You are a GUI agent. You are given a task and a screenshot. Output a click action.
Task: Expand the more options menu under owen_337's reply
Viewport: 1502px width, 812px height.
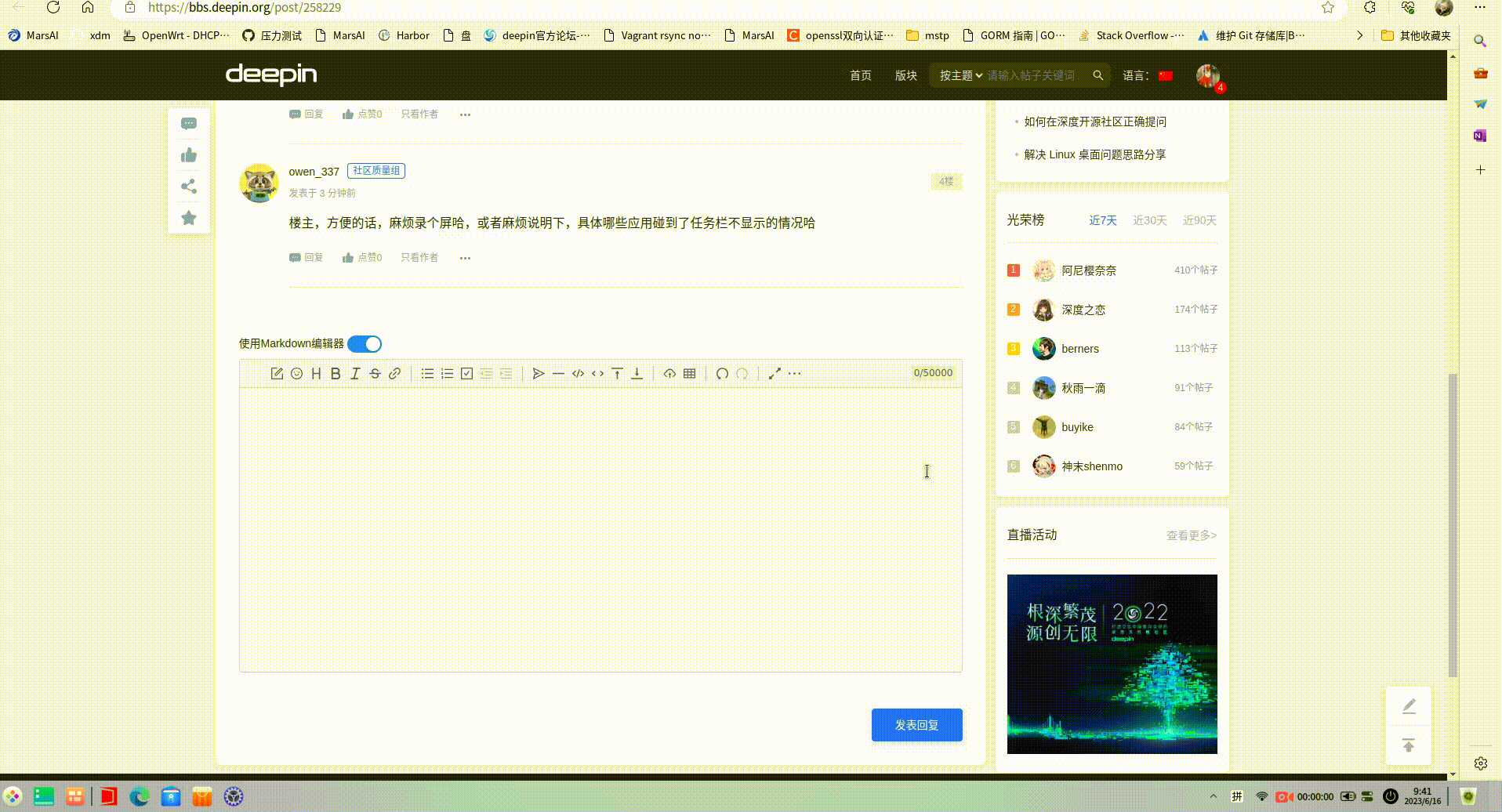click(465, 257)
